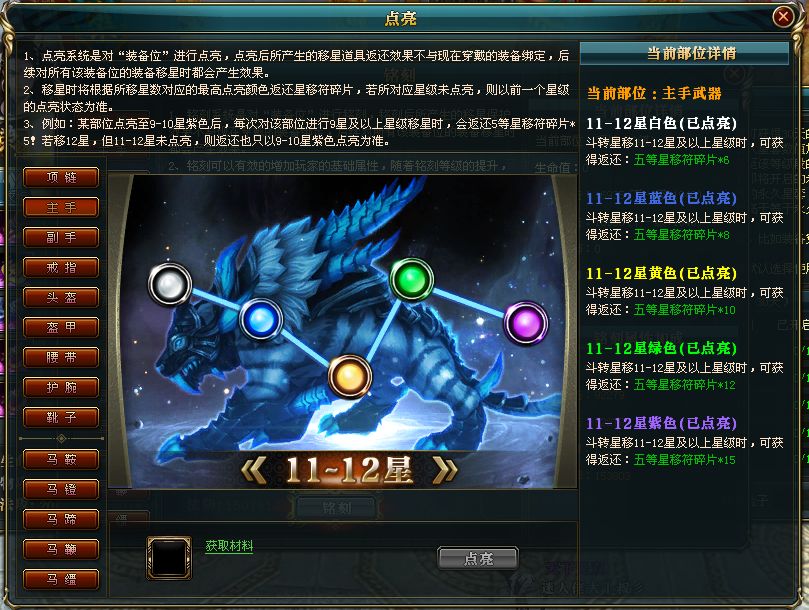Switch to 副手 equipment slot
Screen dimensions: 809x610
point(61,237)
